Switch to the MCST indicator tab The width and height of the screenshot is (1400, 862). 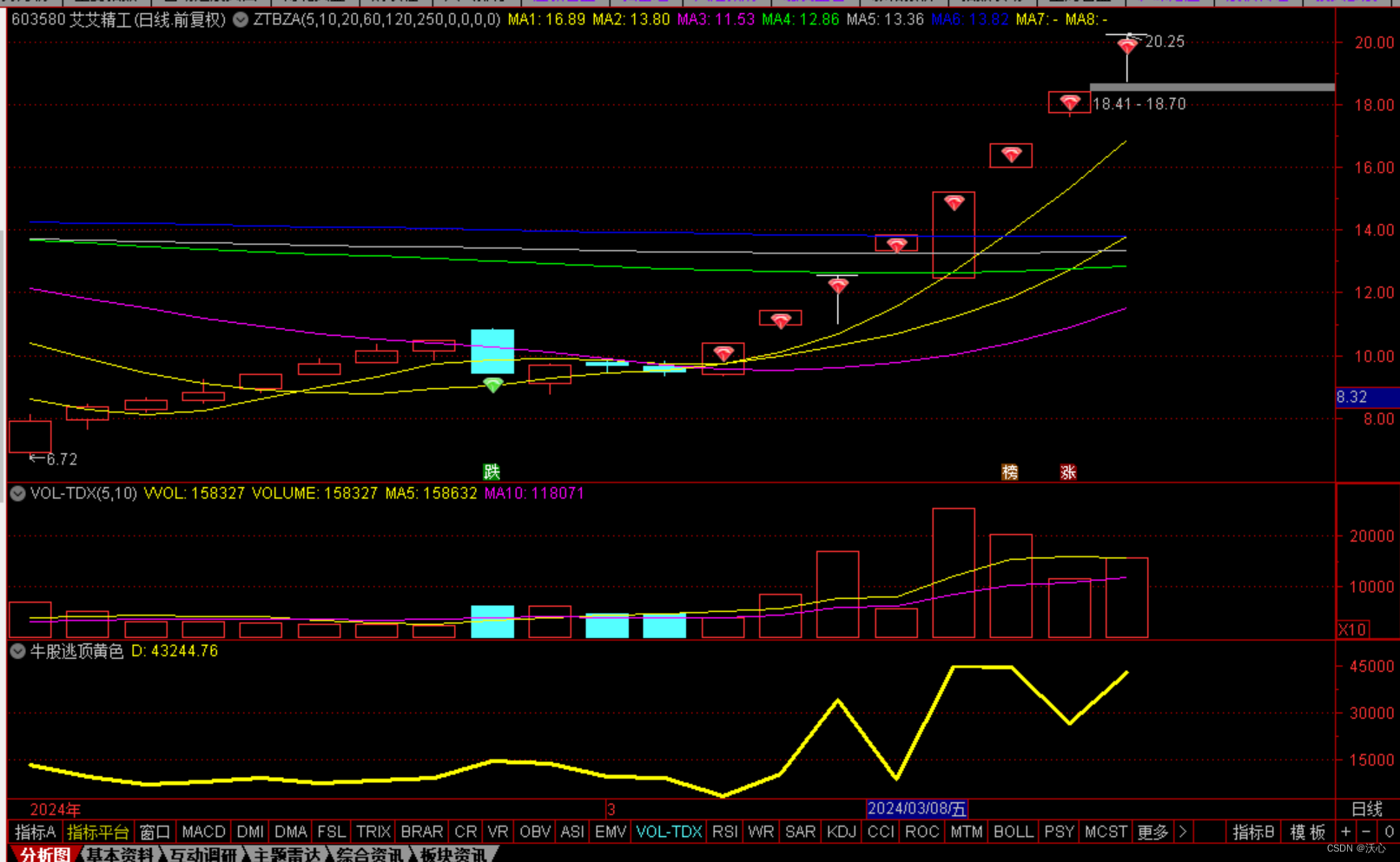tap(1106, 832)
